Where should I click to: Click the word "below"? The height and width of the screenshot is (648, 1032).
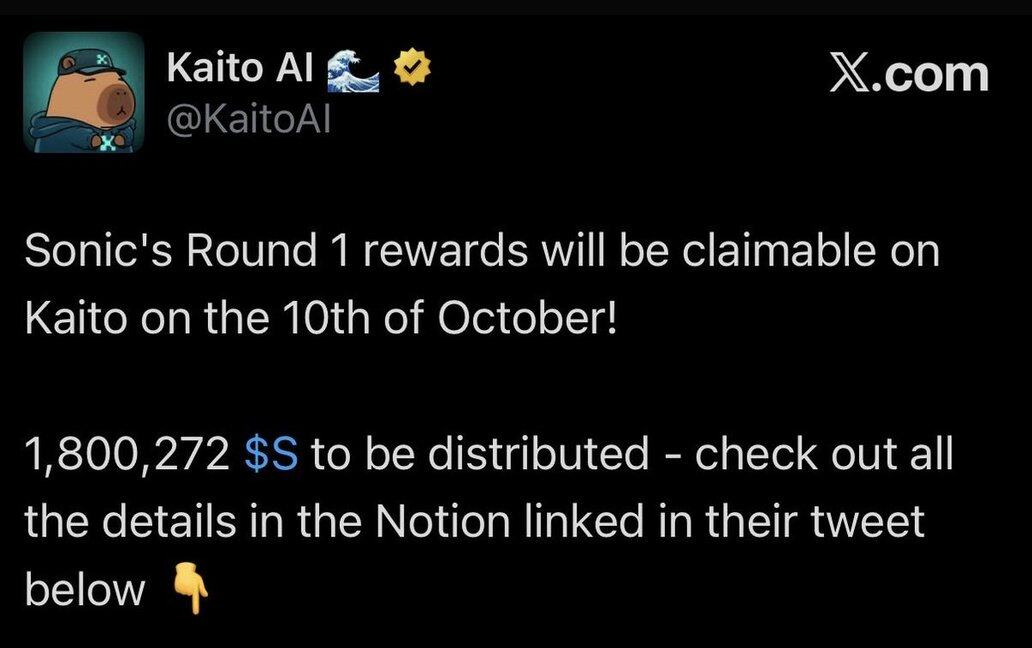pos(84,592)
